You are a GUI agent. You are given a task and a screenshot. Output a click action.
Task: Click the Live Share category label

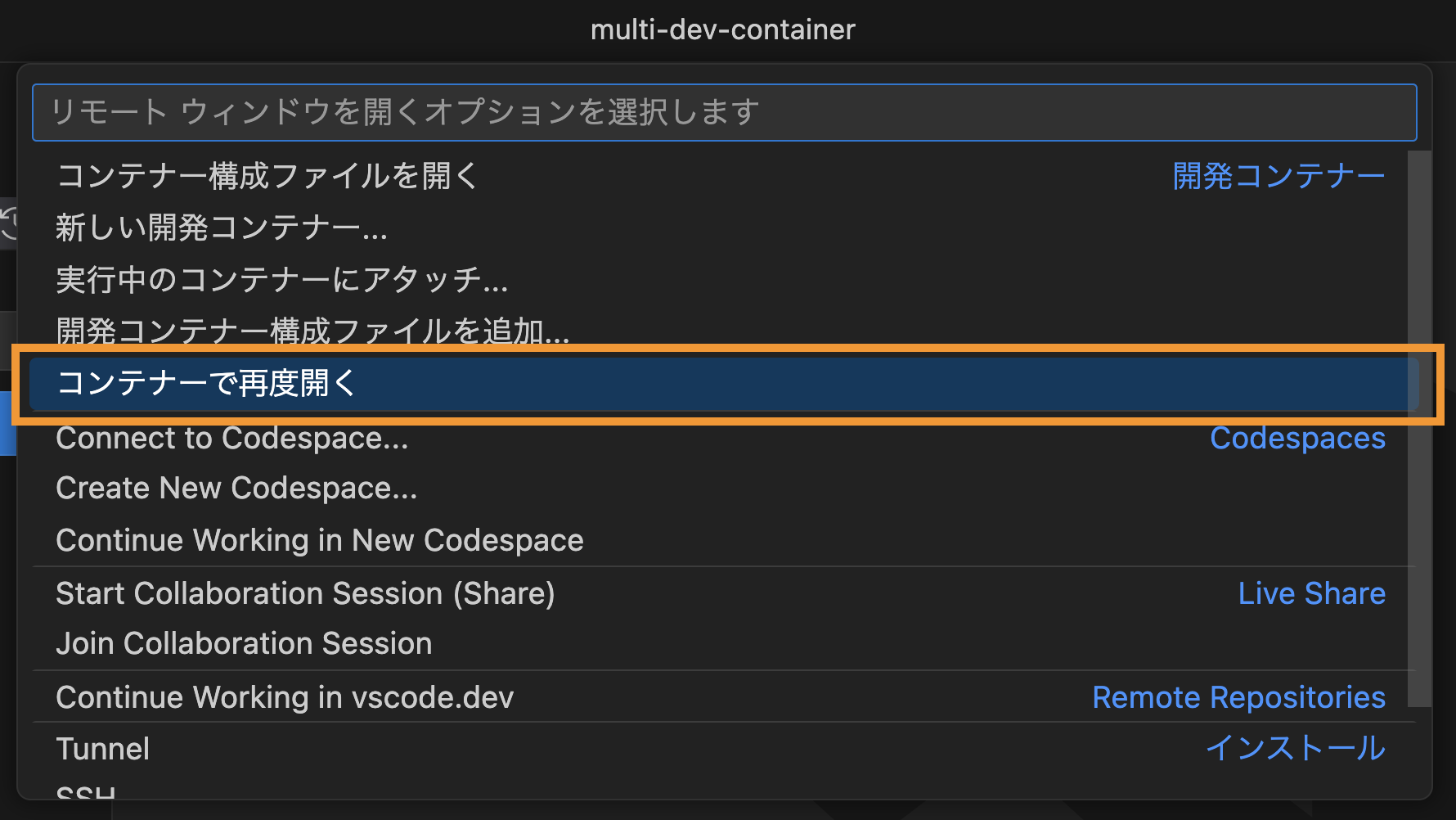click(x=1312, y=593)
